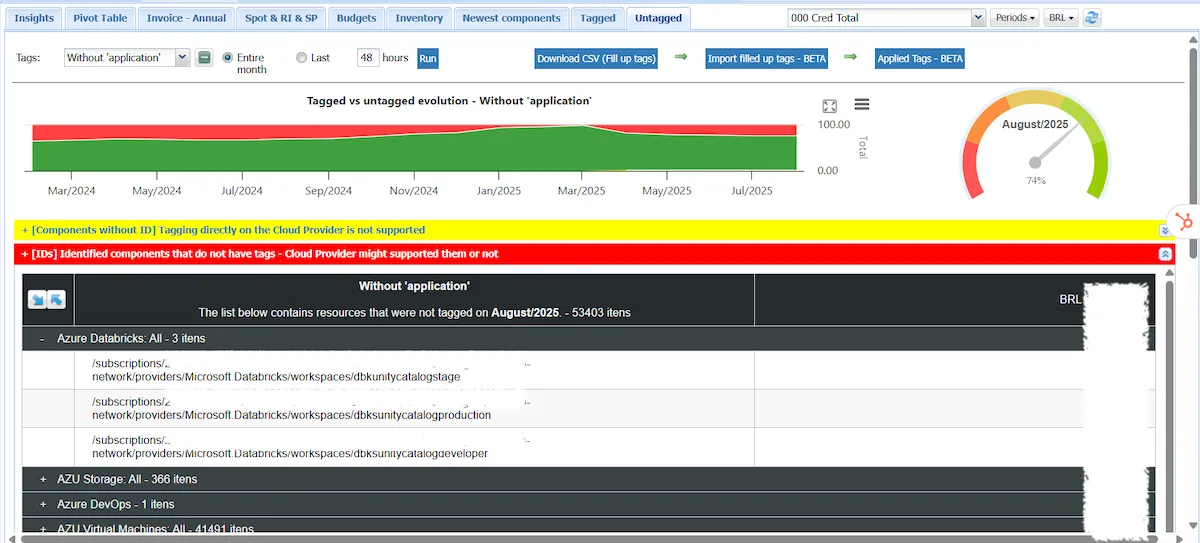Collapse the Azure Databricks group
The image size is (1200, 543).
tap(42, 339)
